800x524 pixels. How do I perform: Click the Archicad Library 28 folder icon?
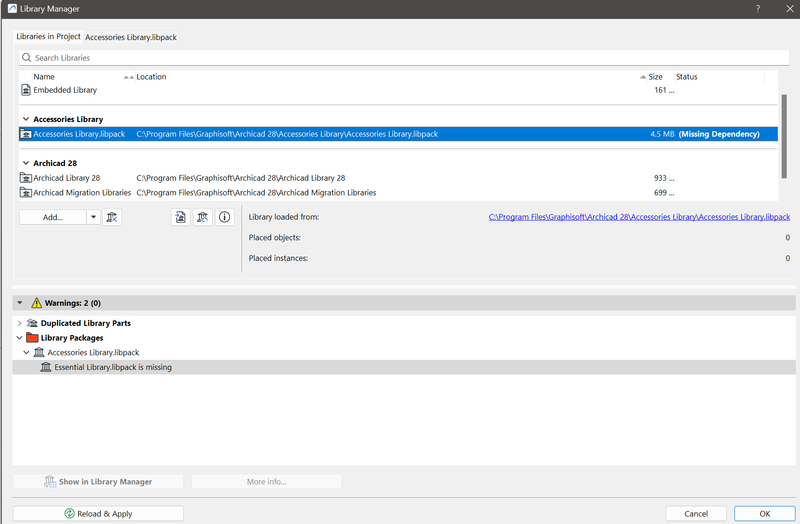[x=26, y=178]
